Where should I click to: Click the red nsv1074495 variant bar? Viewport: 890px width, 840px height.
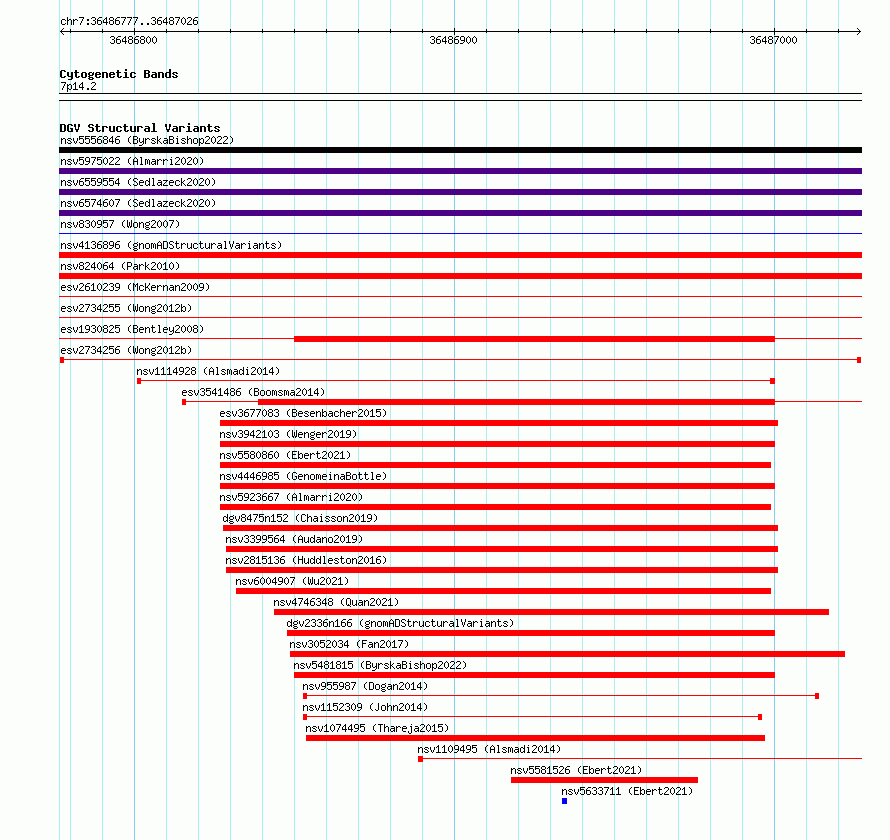click(x=535, y=738)
